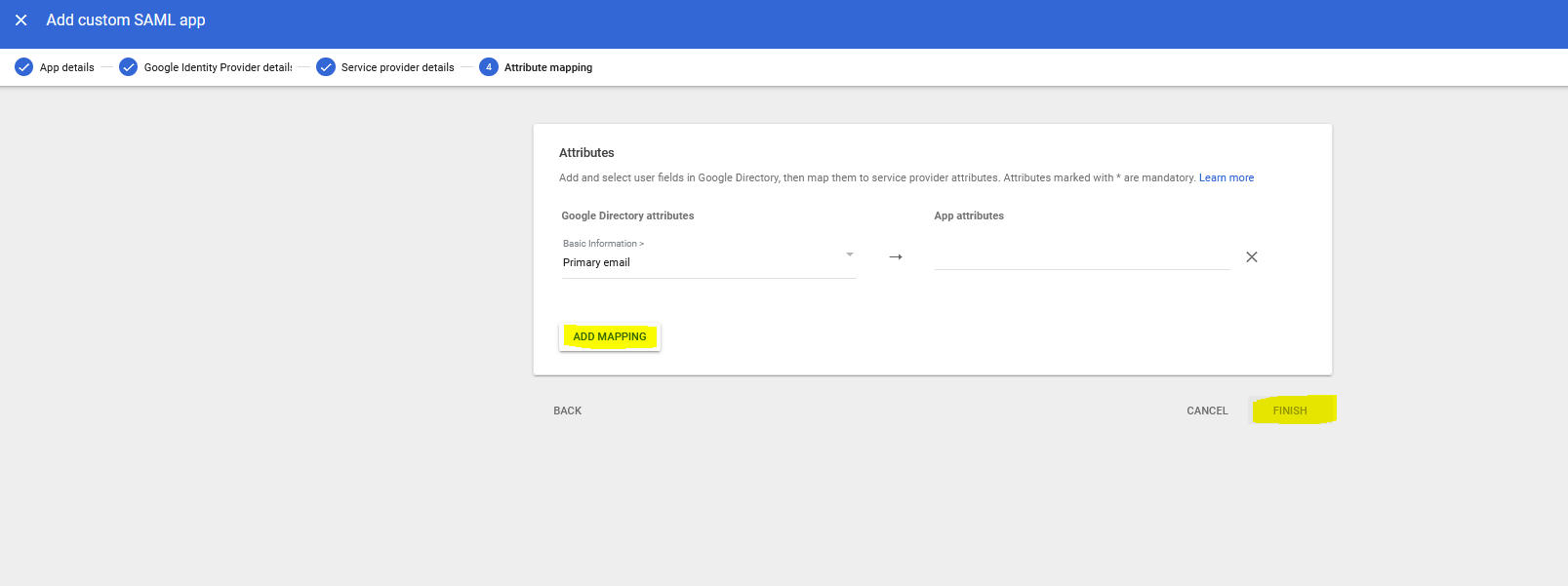This screenshot has width=1568, height=586.
Task: Click the step 4 number badge
Action: click(x=489, y=67)
